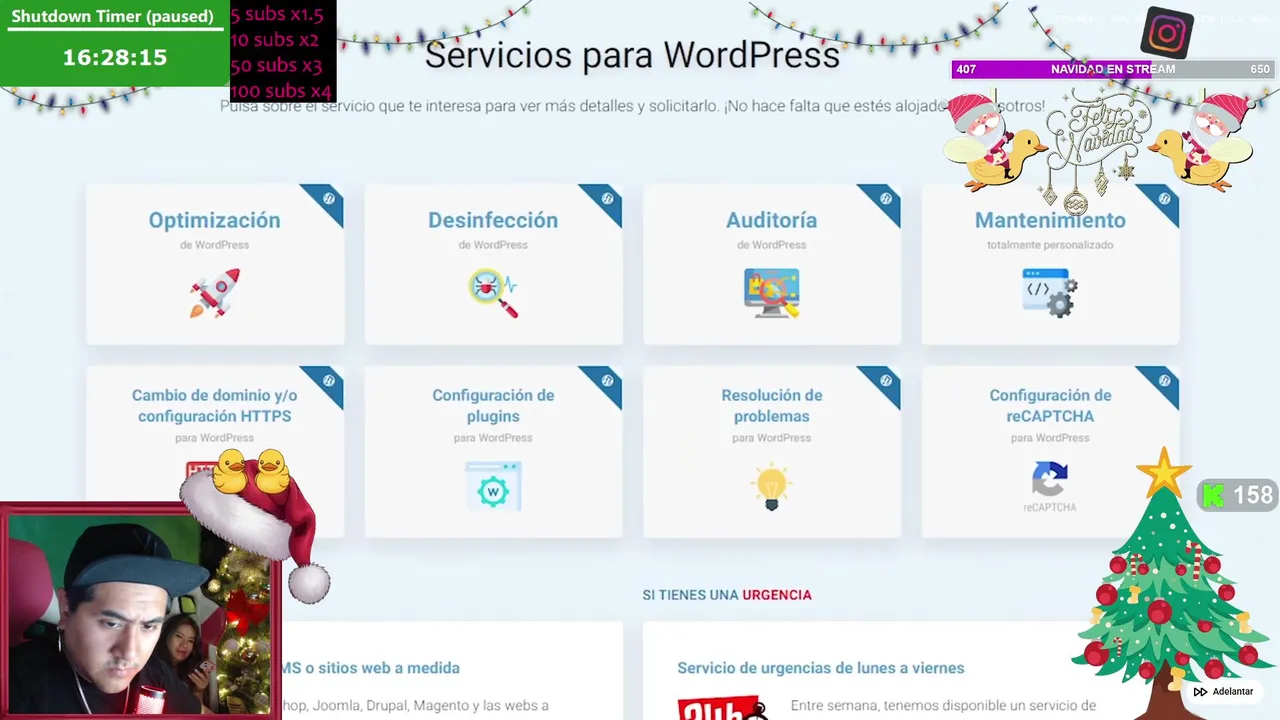Click the WordPress corner badge on the Configuración de plugins card
This screenshot has height=720, width=1280.
point(606,382)
